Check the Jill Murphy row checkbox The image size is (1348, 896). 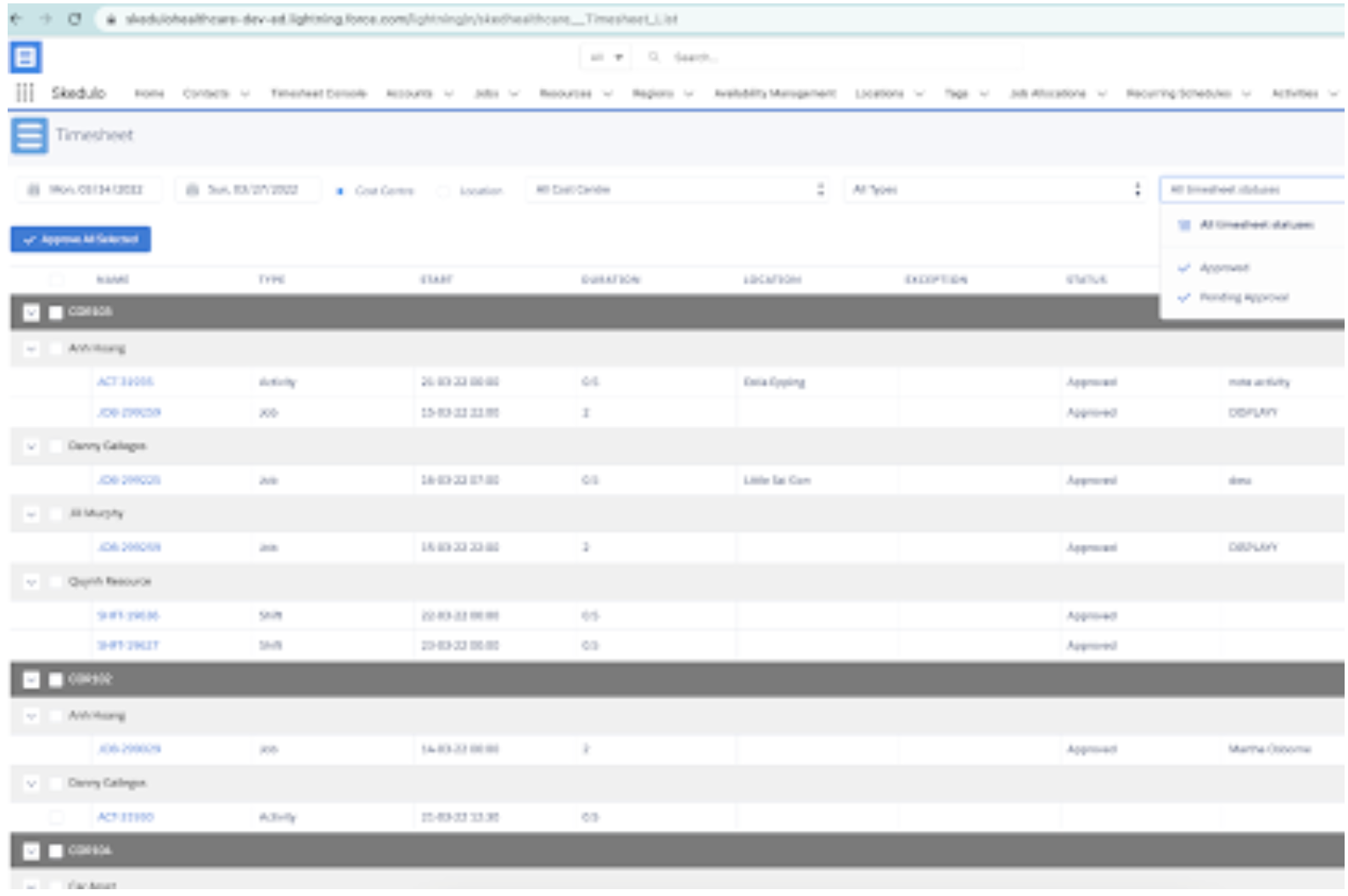[56, 513]
